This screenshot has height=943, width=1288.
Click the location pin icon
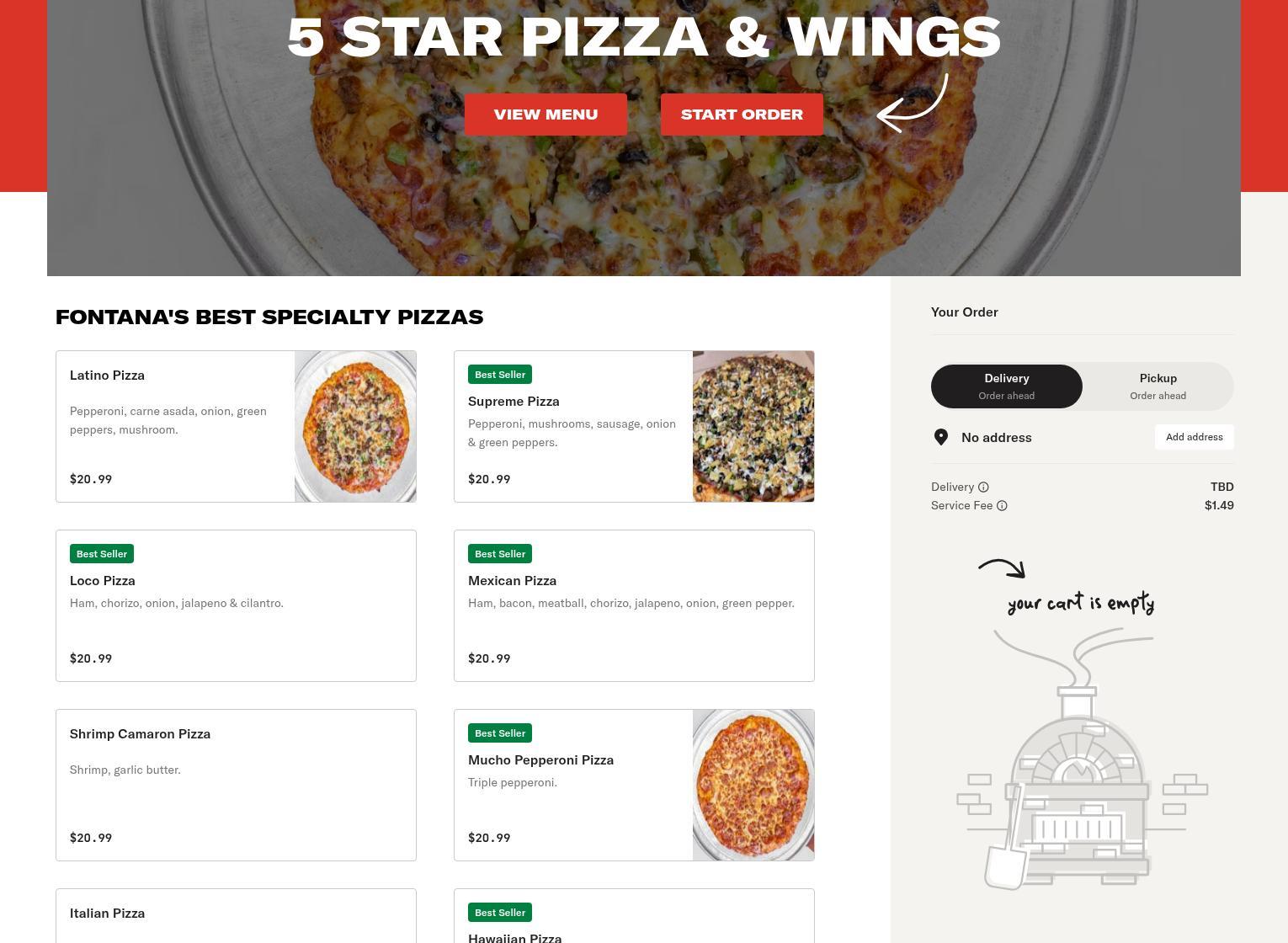(941, 437)
